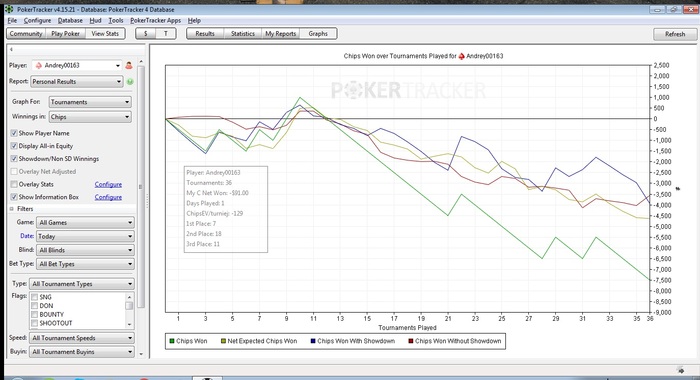Click Configure link next to Overlay Stats

pyautogui.click(x=108, y=184)
